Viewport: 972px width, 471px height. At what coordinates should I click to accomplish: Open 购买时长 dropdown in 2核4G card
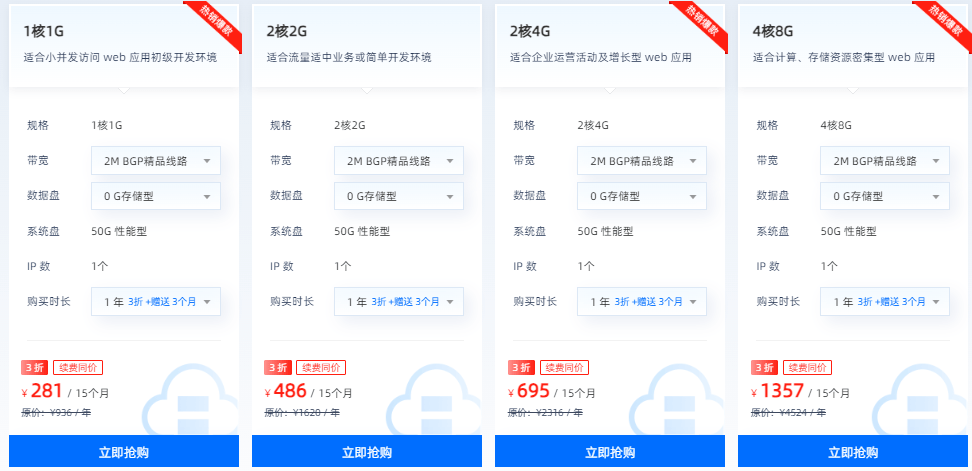coord(642,302)
